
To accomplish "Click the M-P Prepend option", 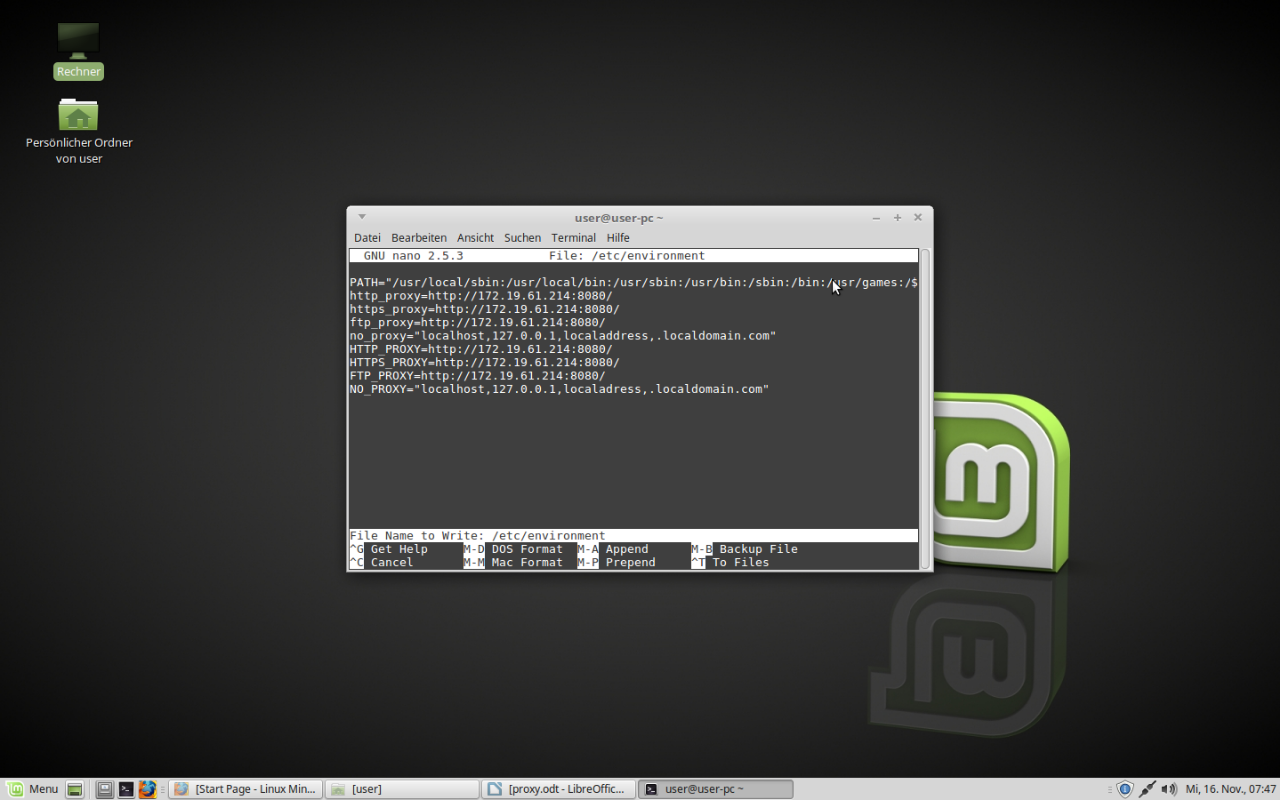I will click(617, 563).
